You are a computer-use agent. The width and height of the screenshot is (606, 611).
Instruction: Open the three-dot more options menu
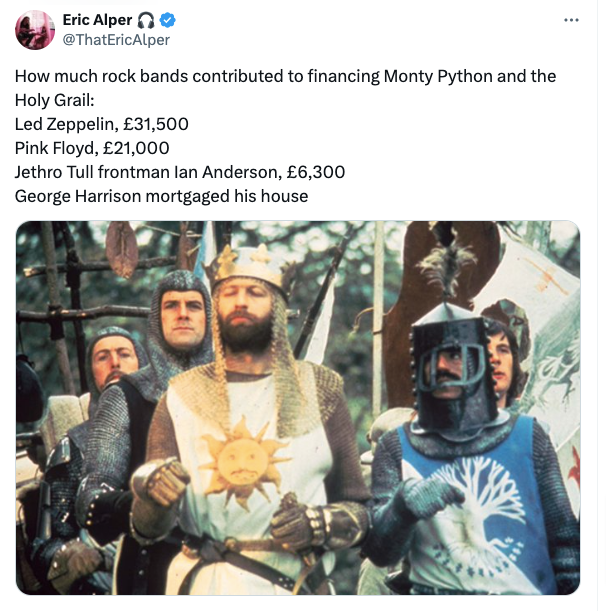(571, 20)
